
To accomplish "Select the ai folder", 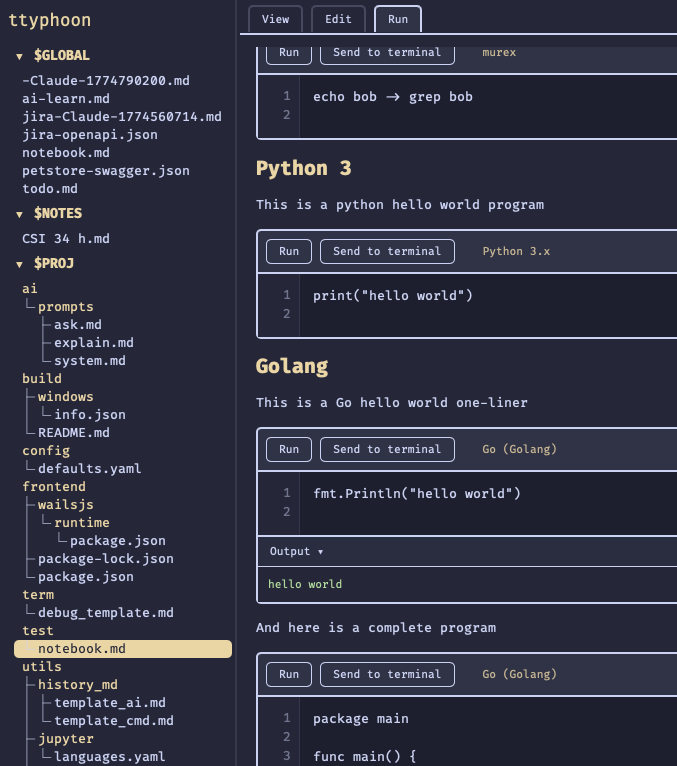I will [x=30, y=289].
